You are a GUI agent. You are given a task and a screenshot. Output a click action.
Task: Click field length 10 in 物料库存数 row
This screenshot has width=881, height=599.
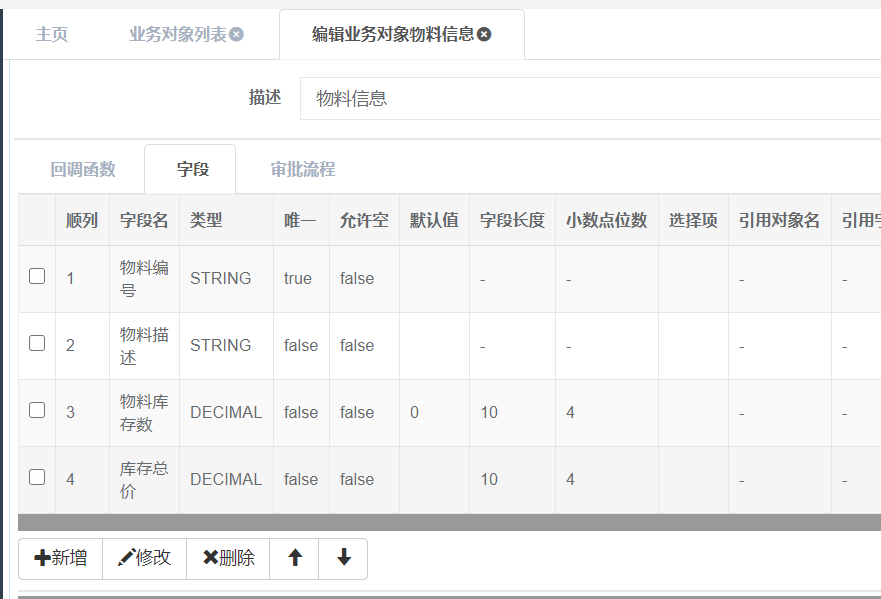tap(489, 412)
